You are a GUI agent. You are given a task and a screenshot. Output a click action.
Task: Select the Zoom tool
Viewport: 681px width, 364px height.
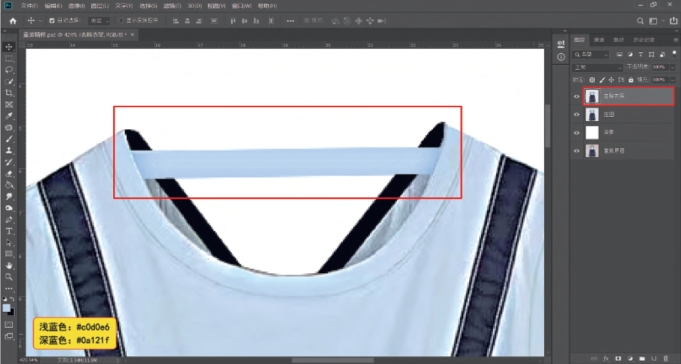pos(9,277)
